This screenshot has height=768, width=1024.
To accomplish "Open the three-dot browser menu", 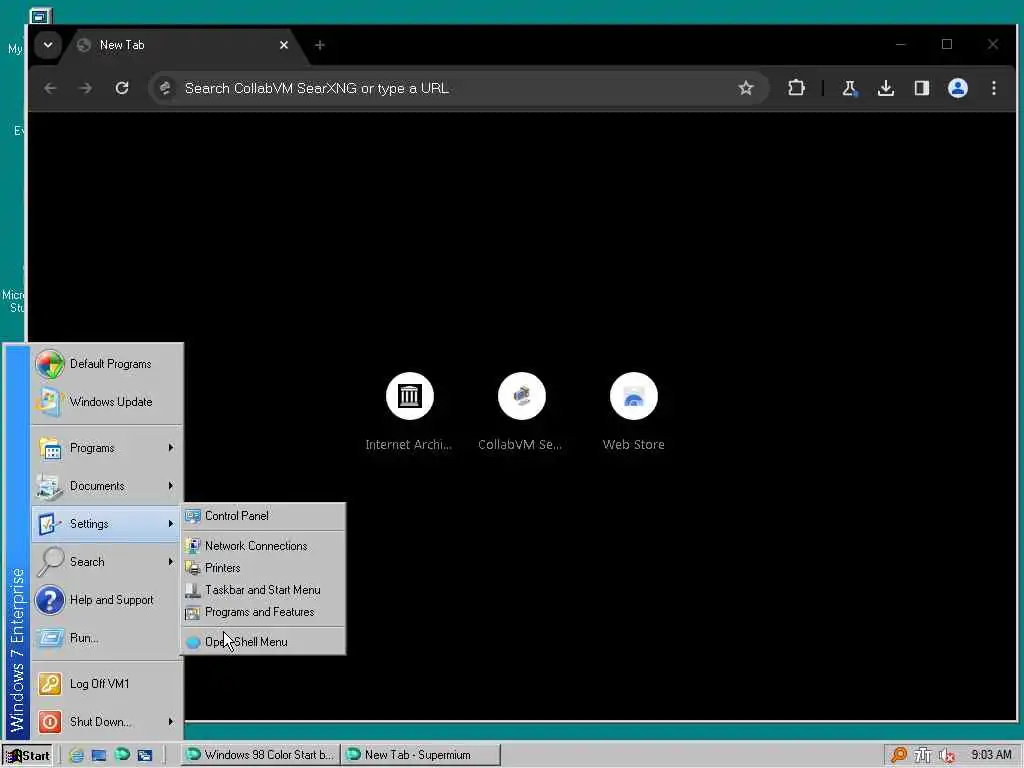I will tap(993, 88).
